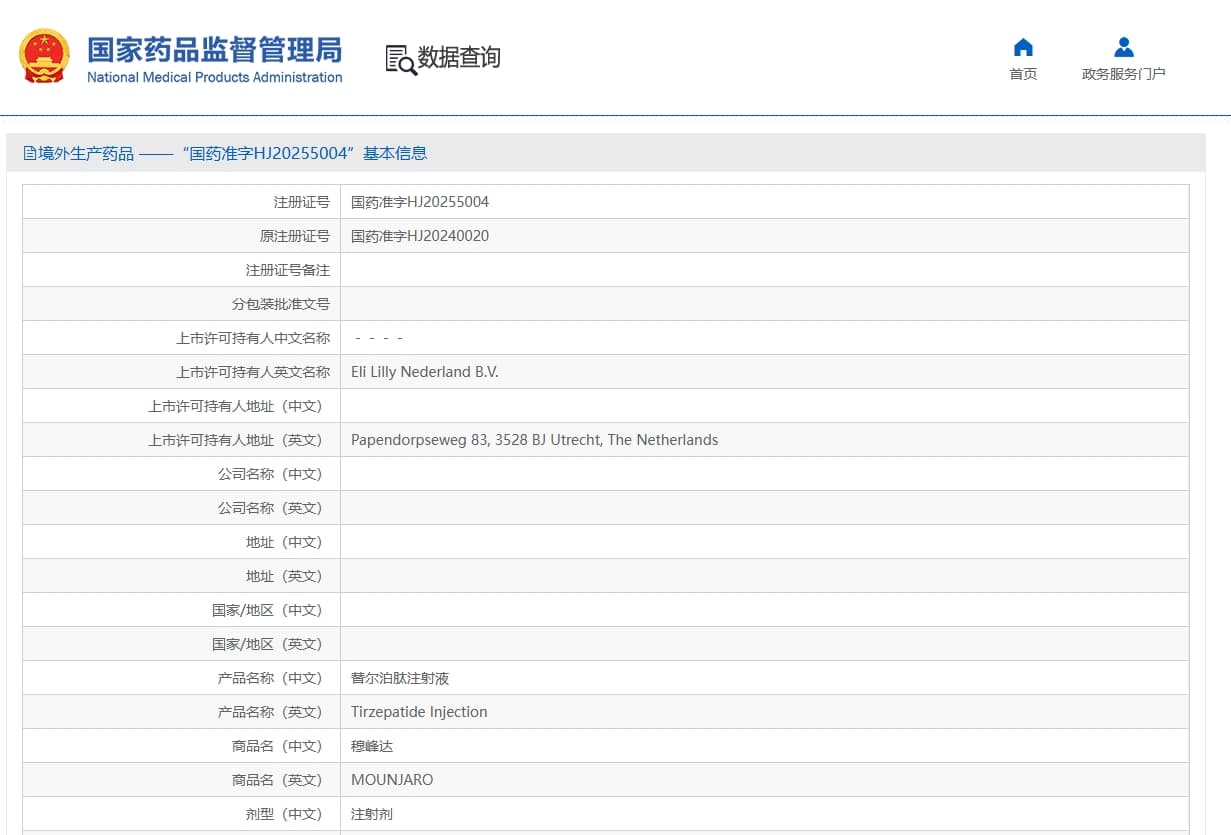Click the 公司名称（中文） label
Viewport: 1231px width, 835px height.
pyautogui.click(x=270, y=474)
